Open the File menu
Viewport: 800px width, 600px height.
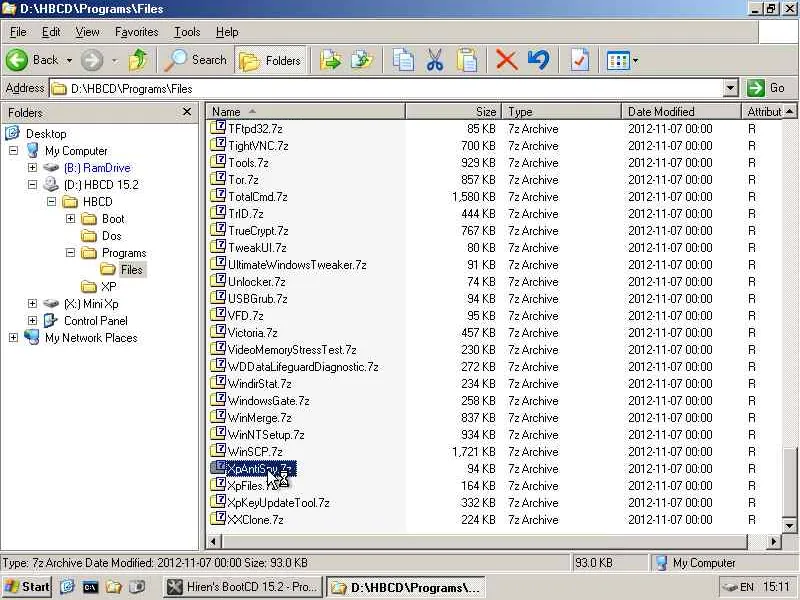click(x=18, y=32)
